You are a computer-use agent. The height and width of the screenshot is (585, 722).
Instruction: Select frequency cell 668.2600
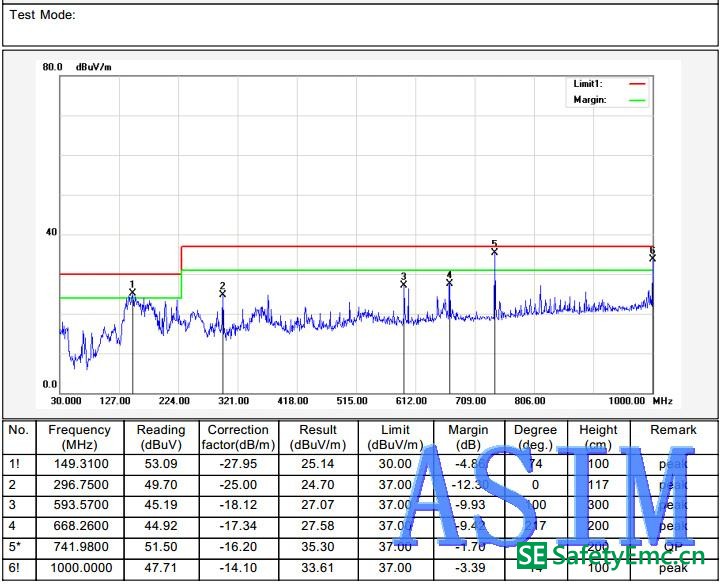[x=81, y=526]
